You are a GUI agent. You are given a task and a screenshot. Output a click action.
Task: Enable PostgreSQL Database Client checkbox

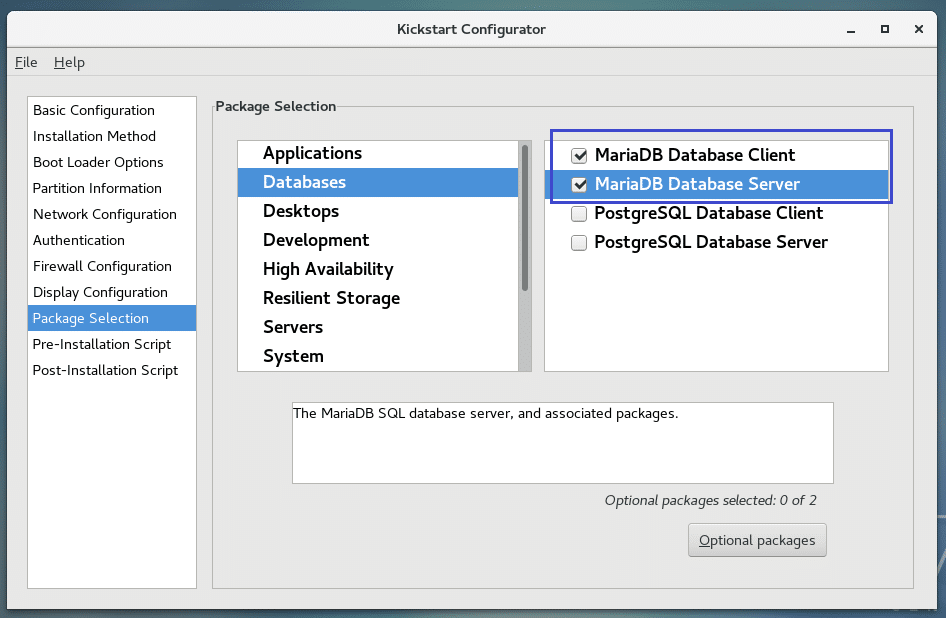point(579,214)
